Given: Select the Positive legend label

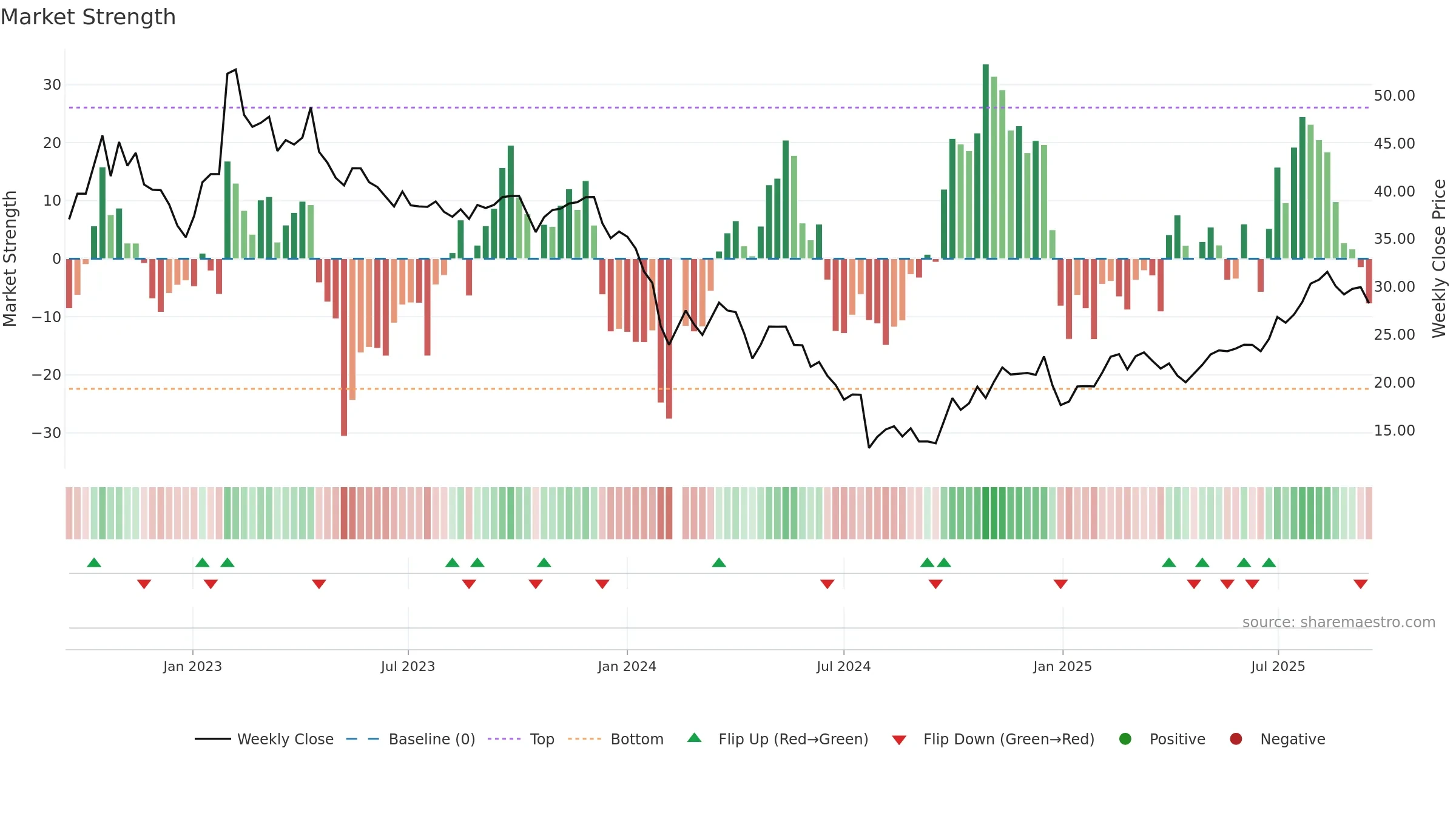Looking at the screenshot, I should 1178,739.
